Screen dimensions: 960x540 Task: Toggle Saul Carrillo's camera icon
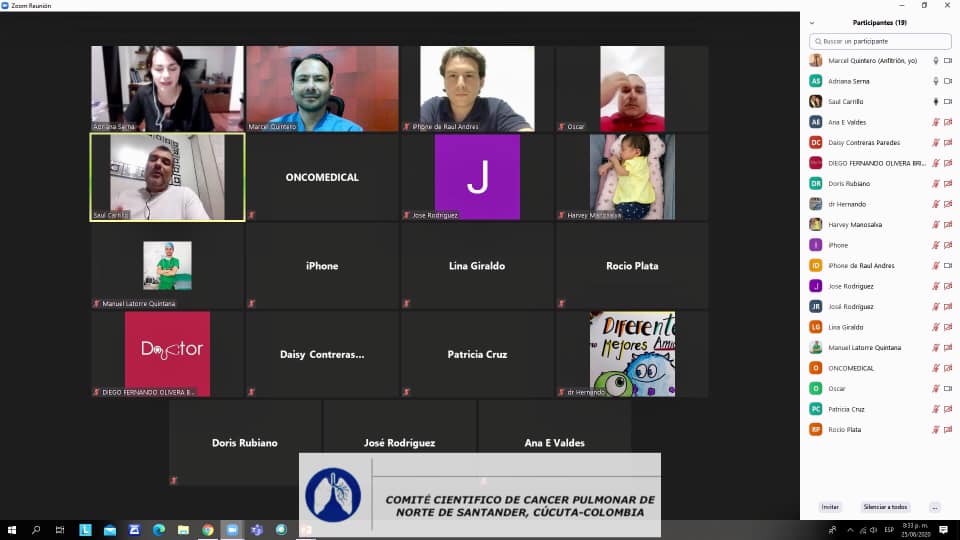948,102
